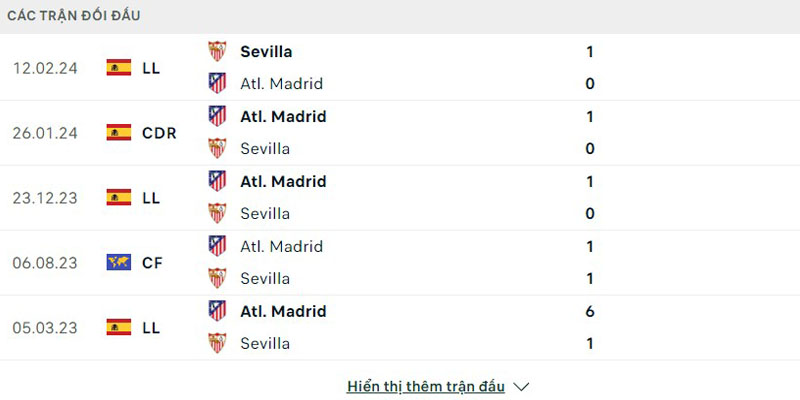Image resolution: width=800 pixels, height=400 pixels.
Task: Open Sevilla team name in 12.02.24 match
Action: coord(266,51)
